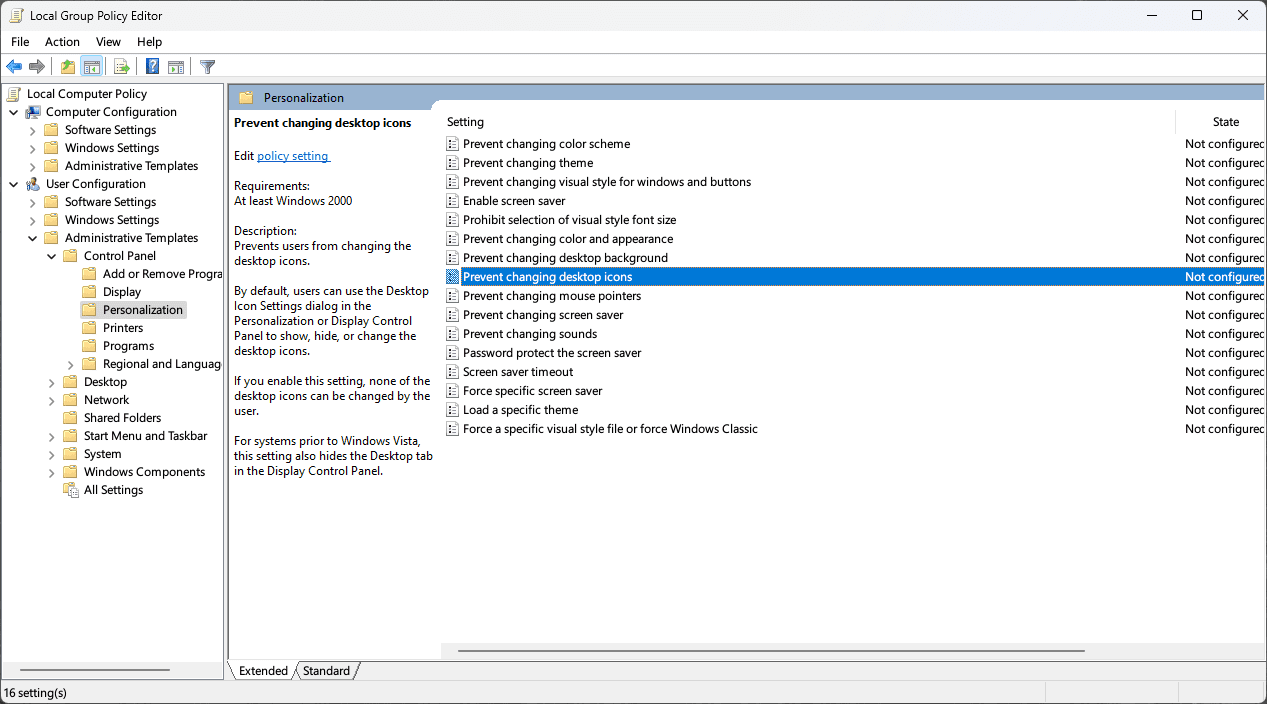Expand the Start Menu and Taskbar node
The image size is (1267, 704).
pos(52,436)
